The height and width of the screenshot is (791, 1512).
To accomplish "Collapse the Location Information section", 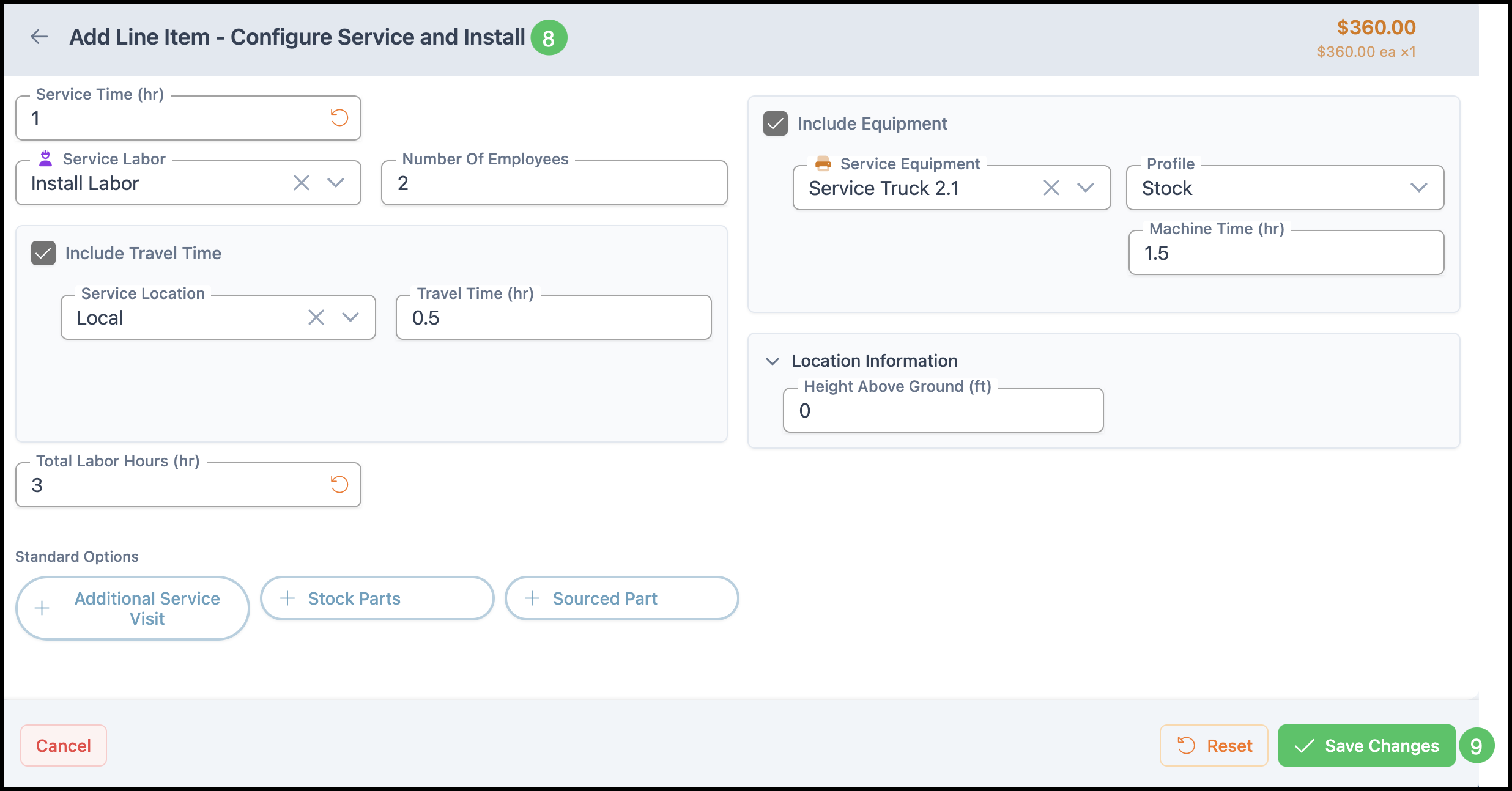I will [773, 361].
